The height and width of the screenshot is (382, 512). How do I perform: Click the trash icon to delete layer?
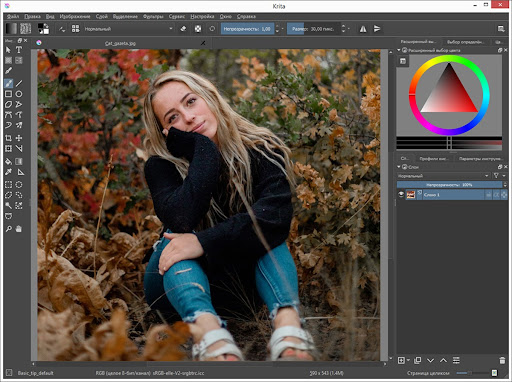click(x=502, y=360)
